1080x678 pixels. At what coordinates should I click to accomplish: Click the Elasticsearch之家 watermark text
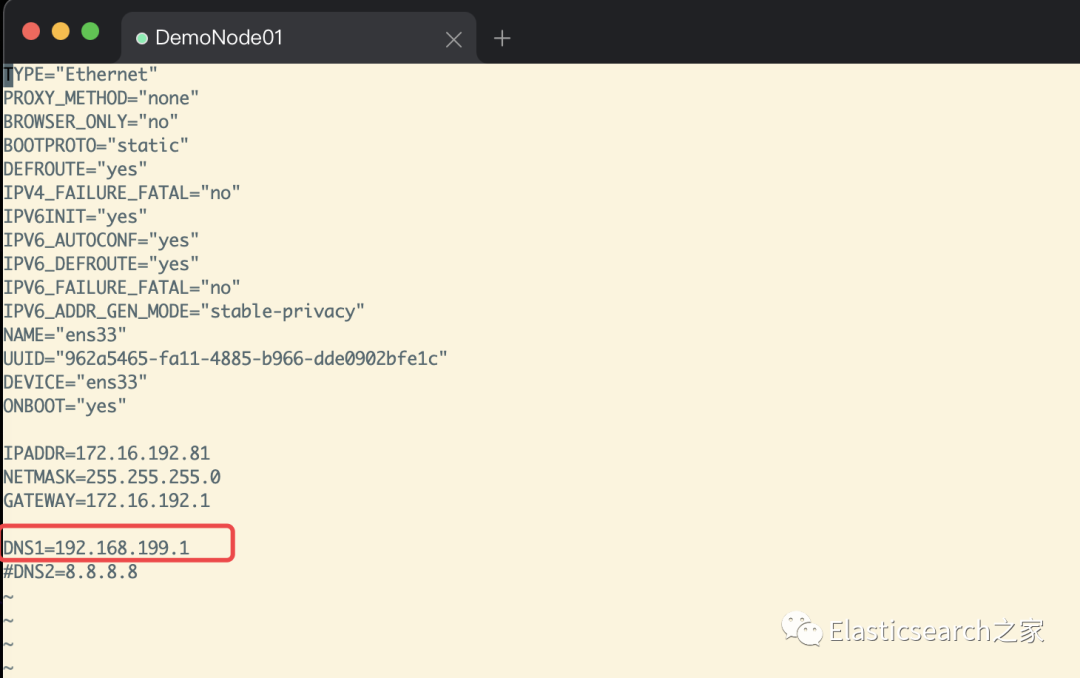(x=936, y=631)
